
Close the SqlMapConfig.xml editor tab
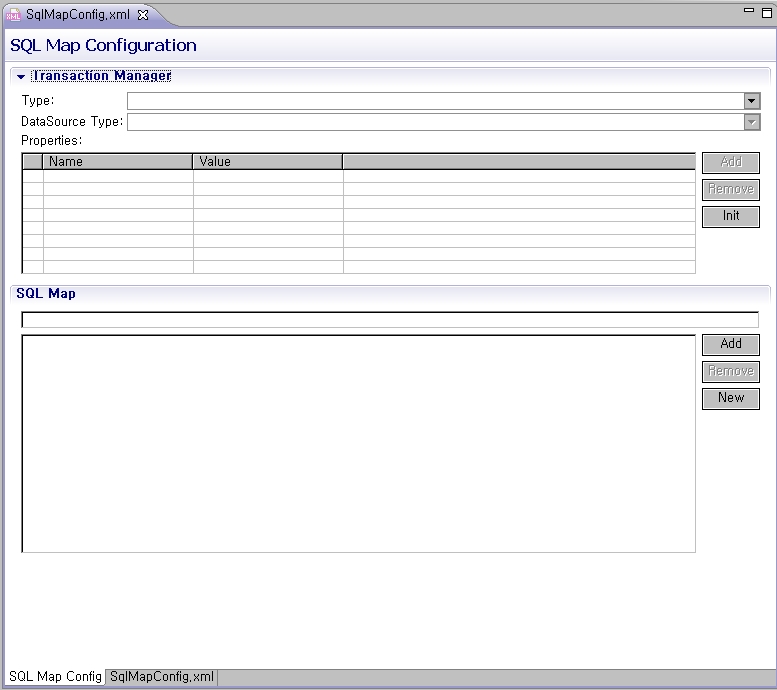tap(142, 15)
